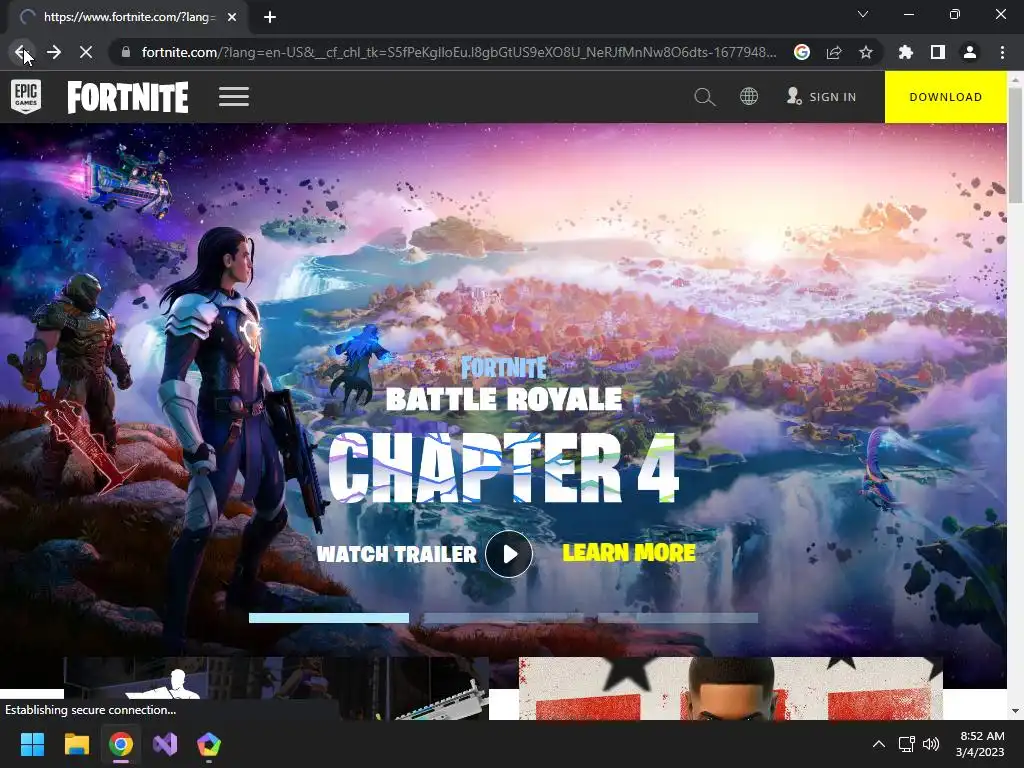Open File Explorer from taskbar
The height and width of the screenshot is (768, 1024).
pyautogui.click(x=76, y=744)
